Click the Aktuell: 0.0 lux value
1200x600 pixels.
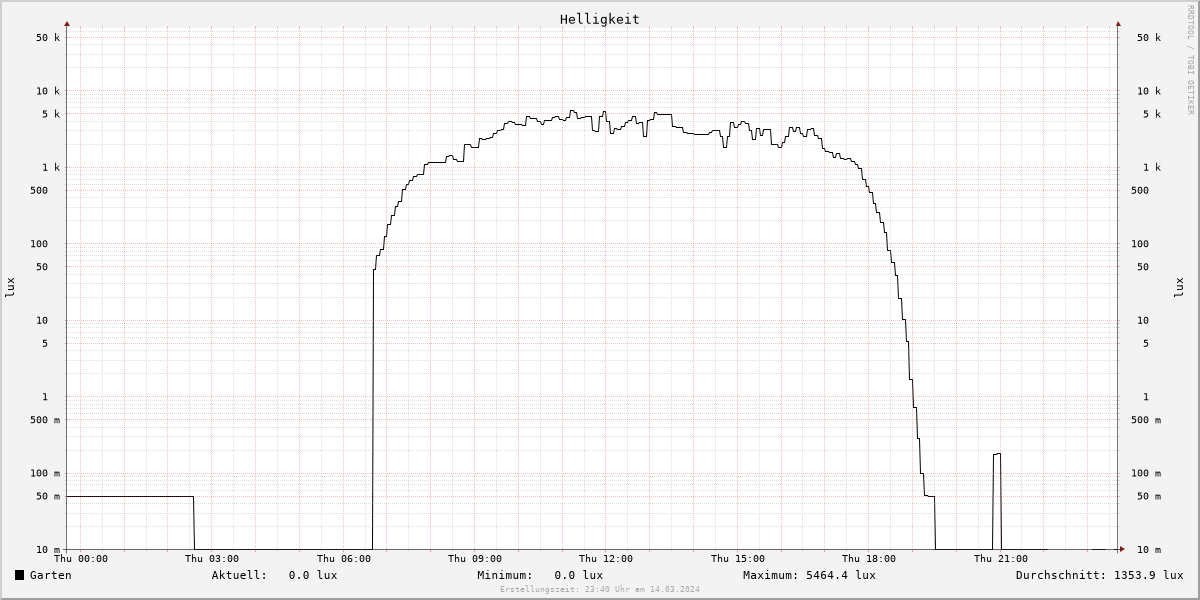coord(275,575)
